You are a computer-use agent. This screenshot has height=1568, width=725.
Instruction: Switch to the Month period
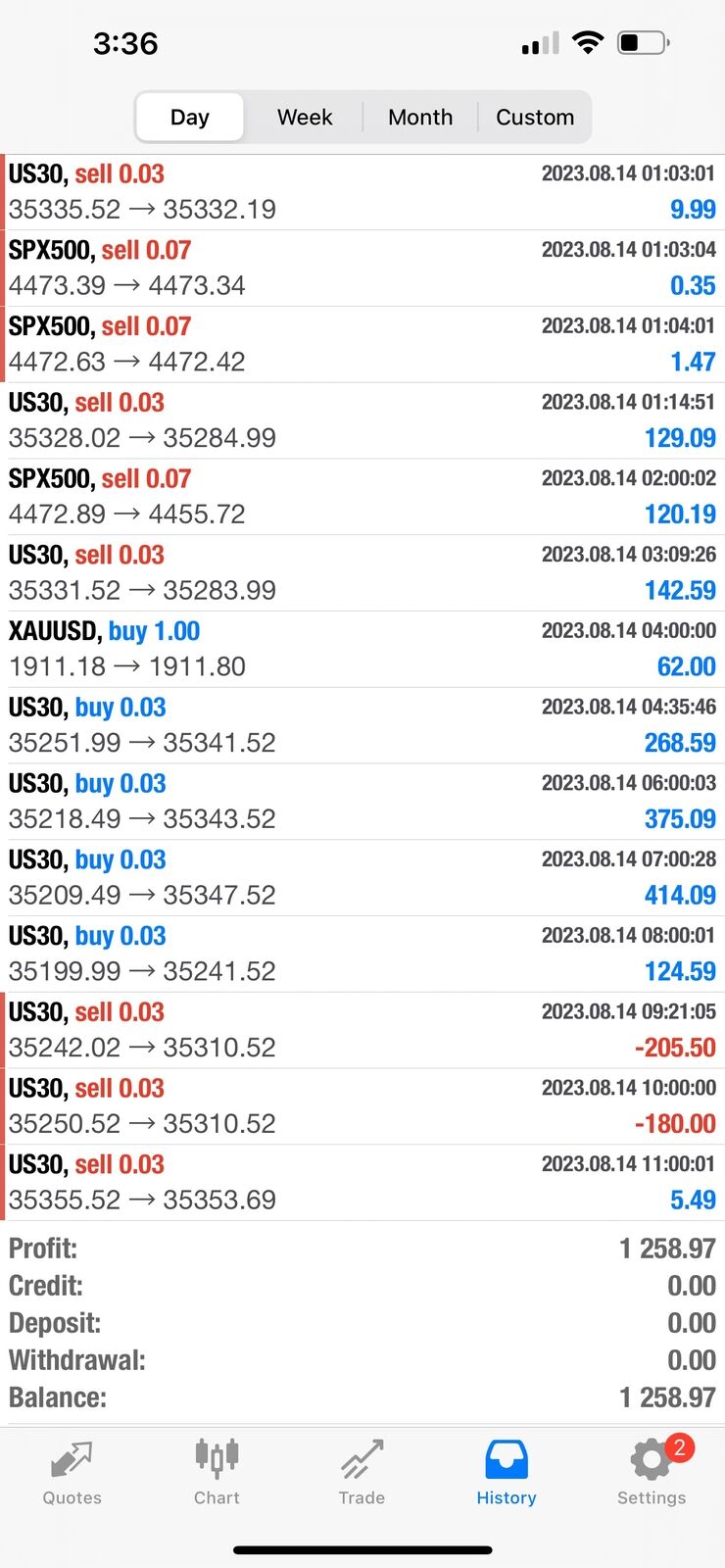click(x=420, y=118)
